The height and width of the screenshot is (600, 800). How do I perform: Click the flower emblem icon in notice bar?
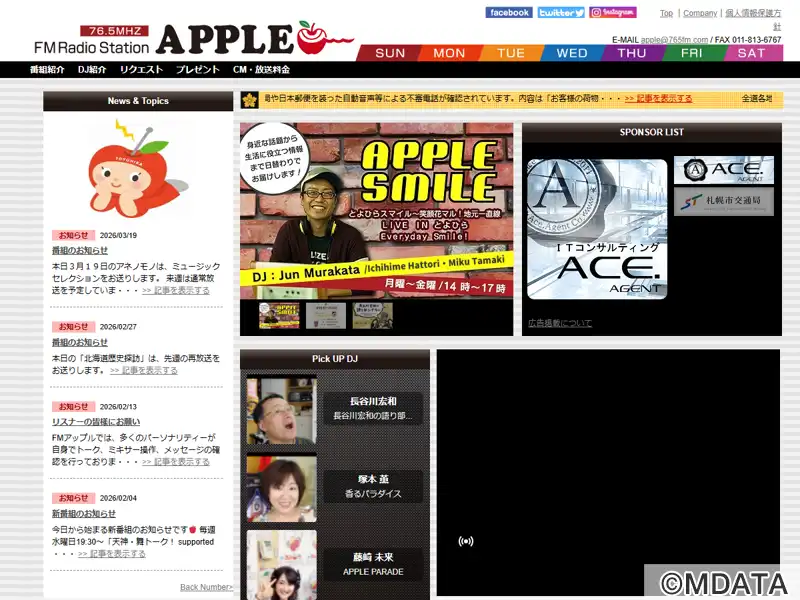[249, 100]
